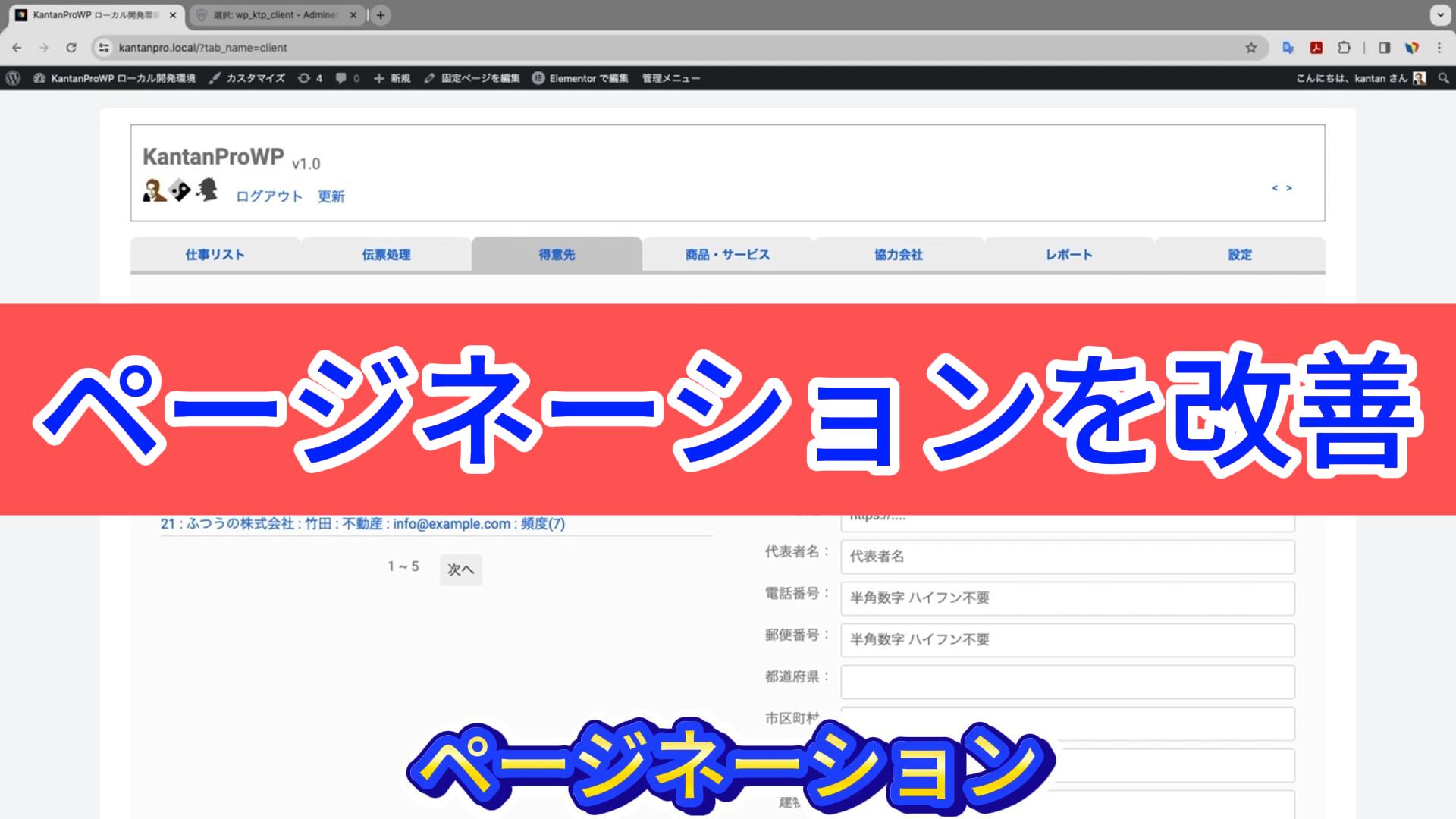Click the 代表者名 input field

1067,557
